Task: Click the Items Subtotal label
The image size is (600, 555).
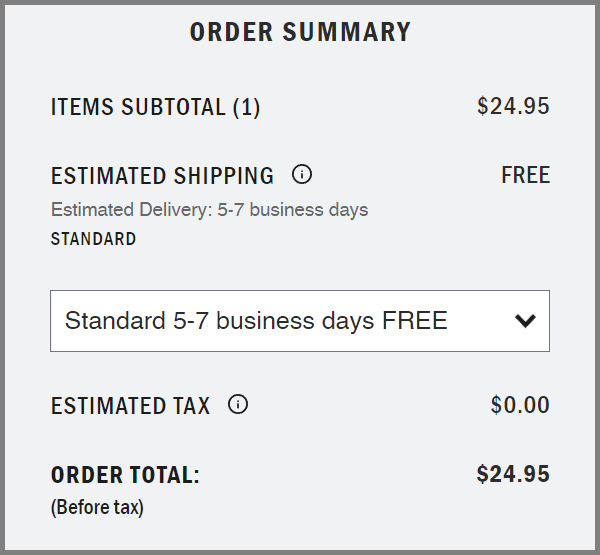Action: coord(139,107)
